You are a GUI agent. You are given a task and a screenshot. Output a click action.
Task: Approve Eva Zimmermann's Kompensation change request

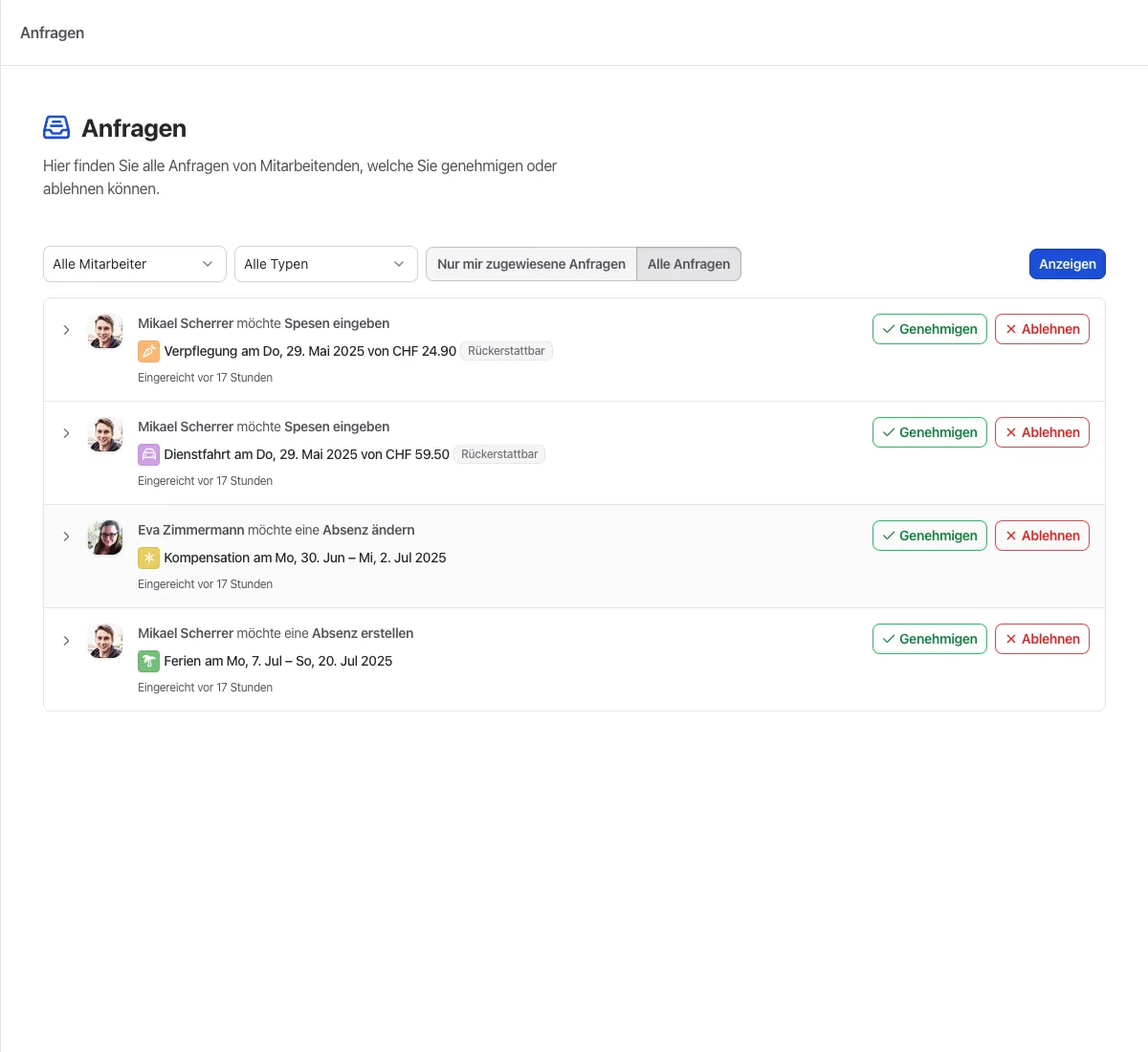[929, 536]
